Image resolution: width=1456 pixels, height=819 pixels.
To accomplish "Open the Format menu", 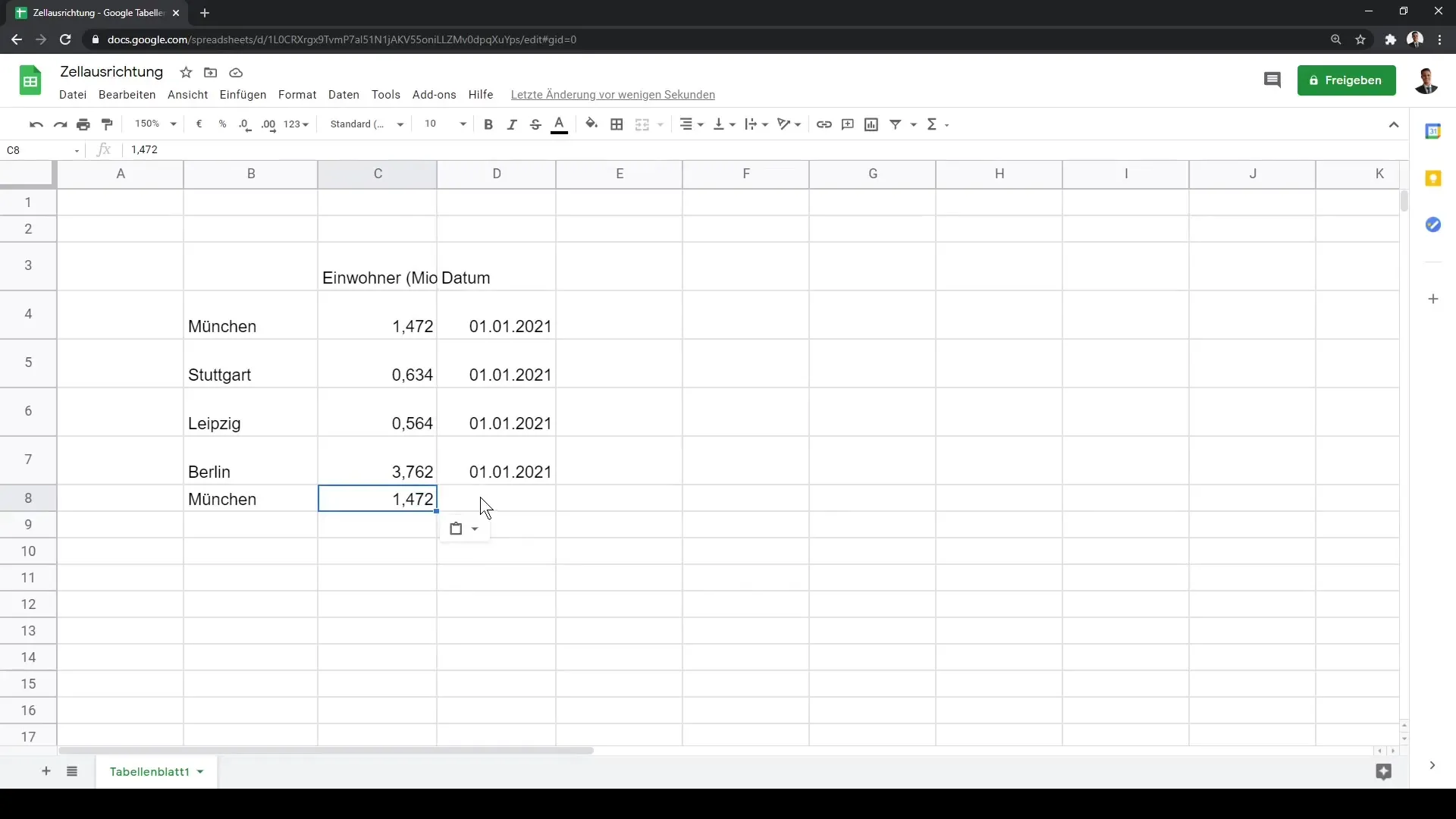I will coord(297,95).
